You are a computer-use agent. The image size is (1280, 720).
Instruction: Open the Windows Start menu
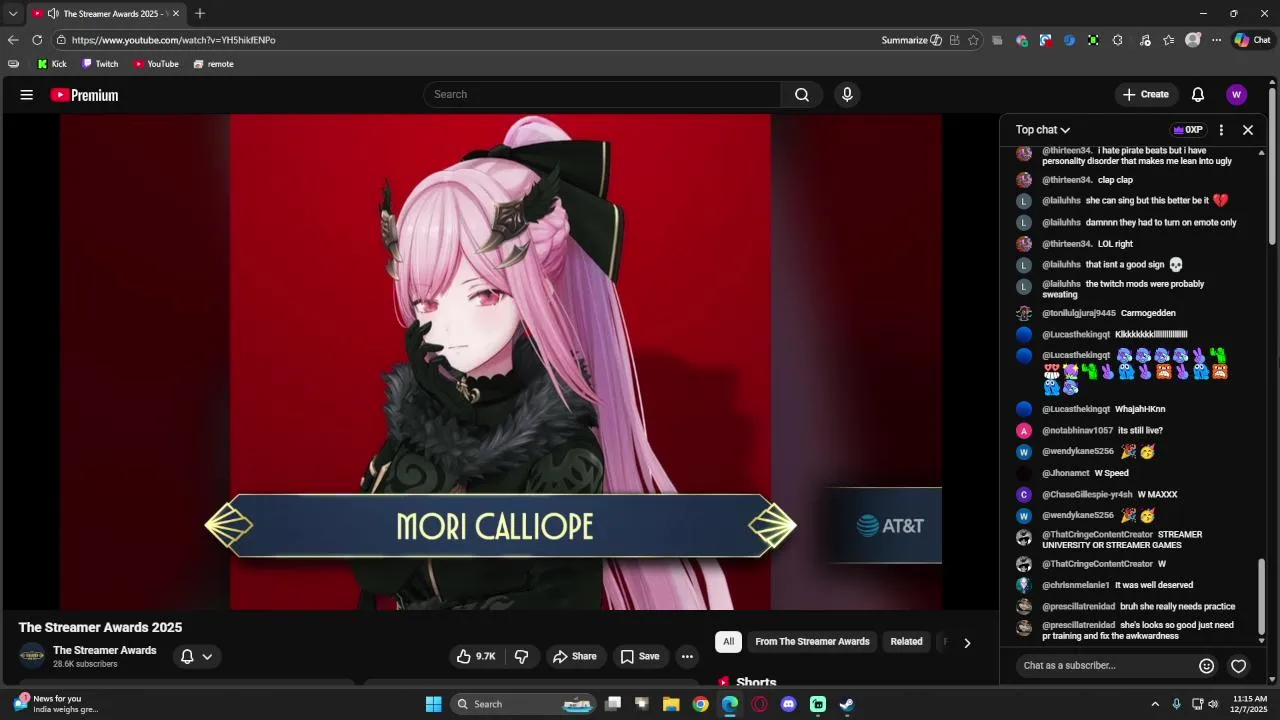point(434,704)
